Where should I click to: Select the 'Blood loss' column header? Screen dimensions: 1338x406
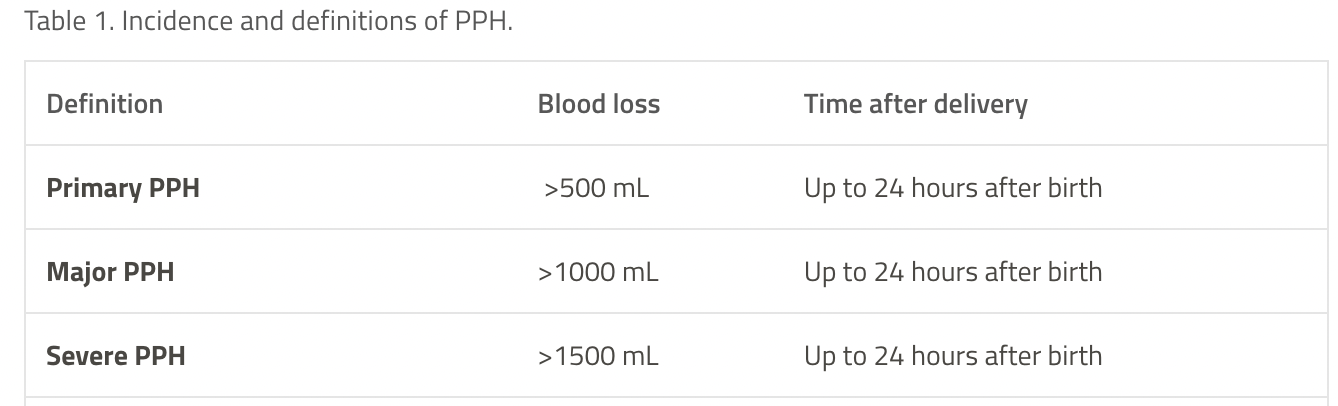[599, 104]
